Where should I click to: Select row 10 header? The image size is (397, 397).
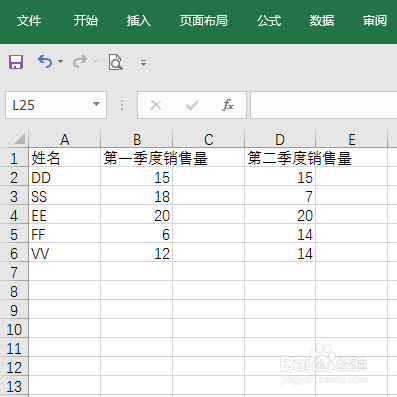(x=14, y=329)
